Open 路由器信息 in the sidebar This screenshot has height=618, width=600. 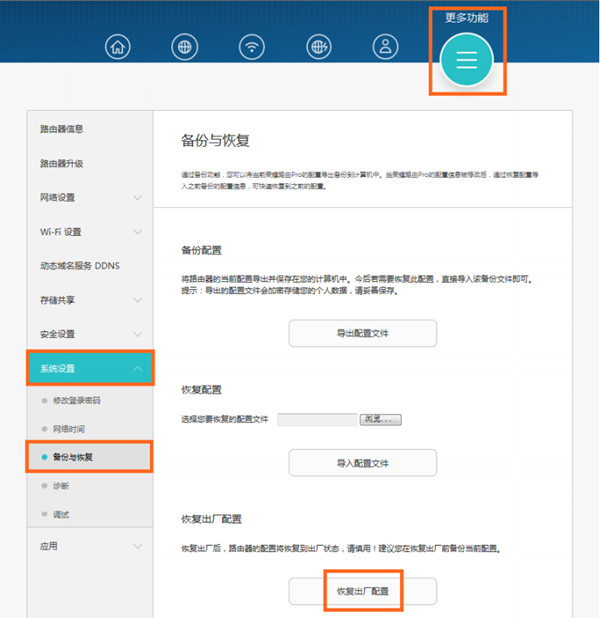coord(62,129)
